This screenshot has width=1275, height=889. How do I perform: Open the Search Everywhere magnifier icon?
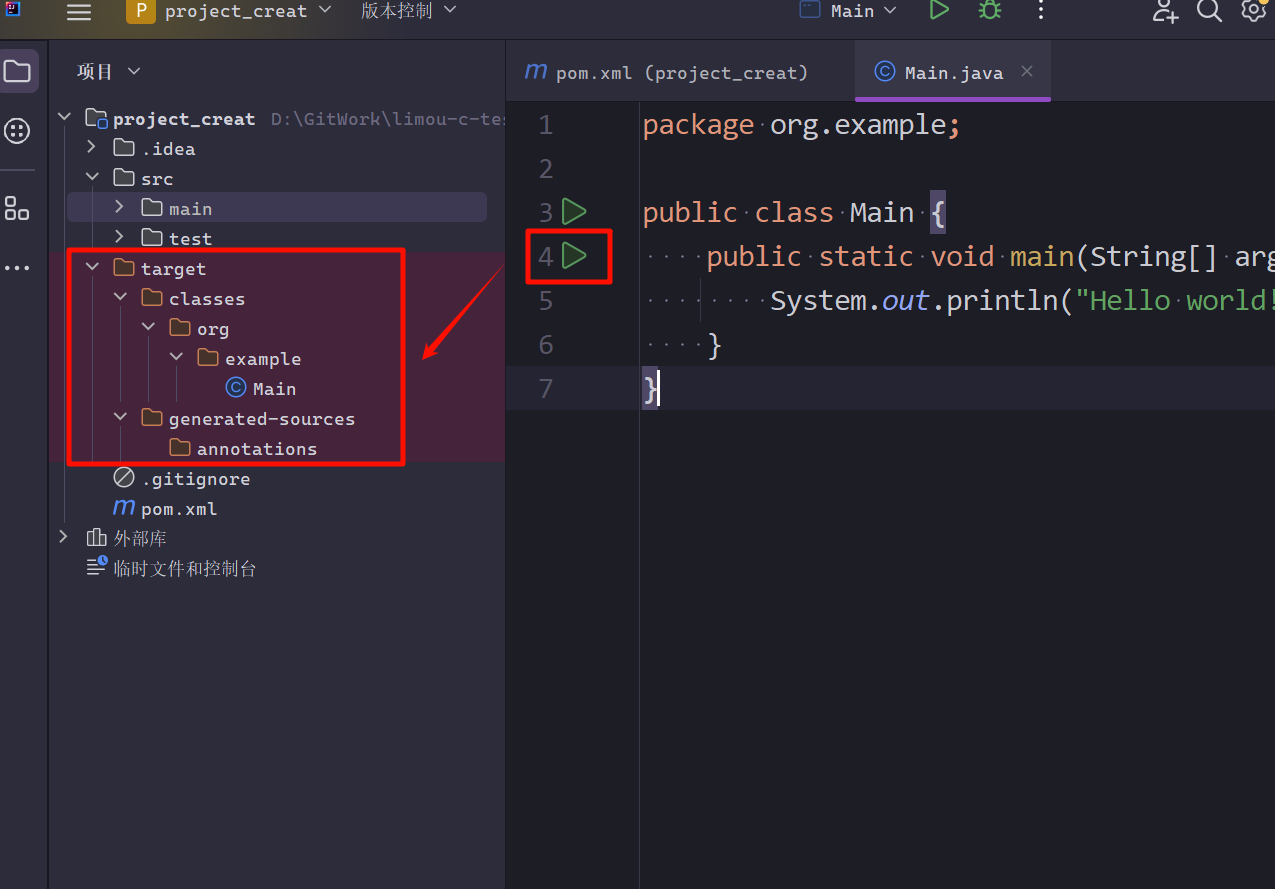[1209, 11]
